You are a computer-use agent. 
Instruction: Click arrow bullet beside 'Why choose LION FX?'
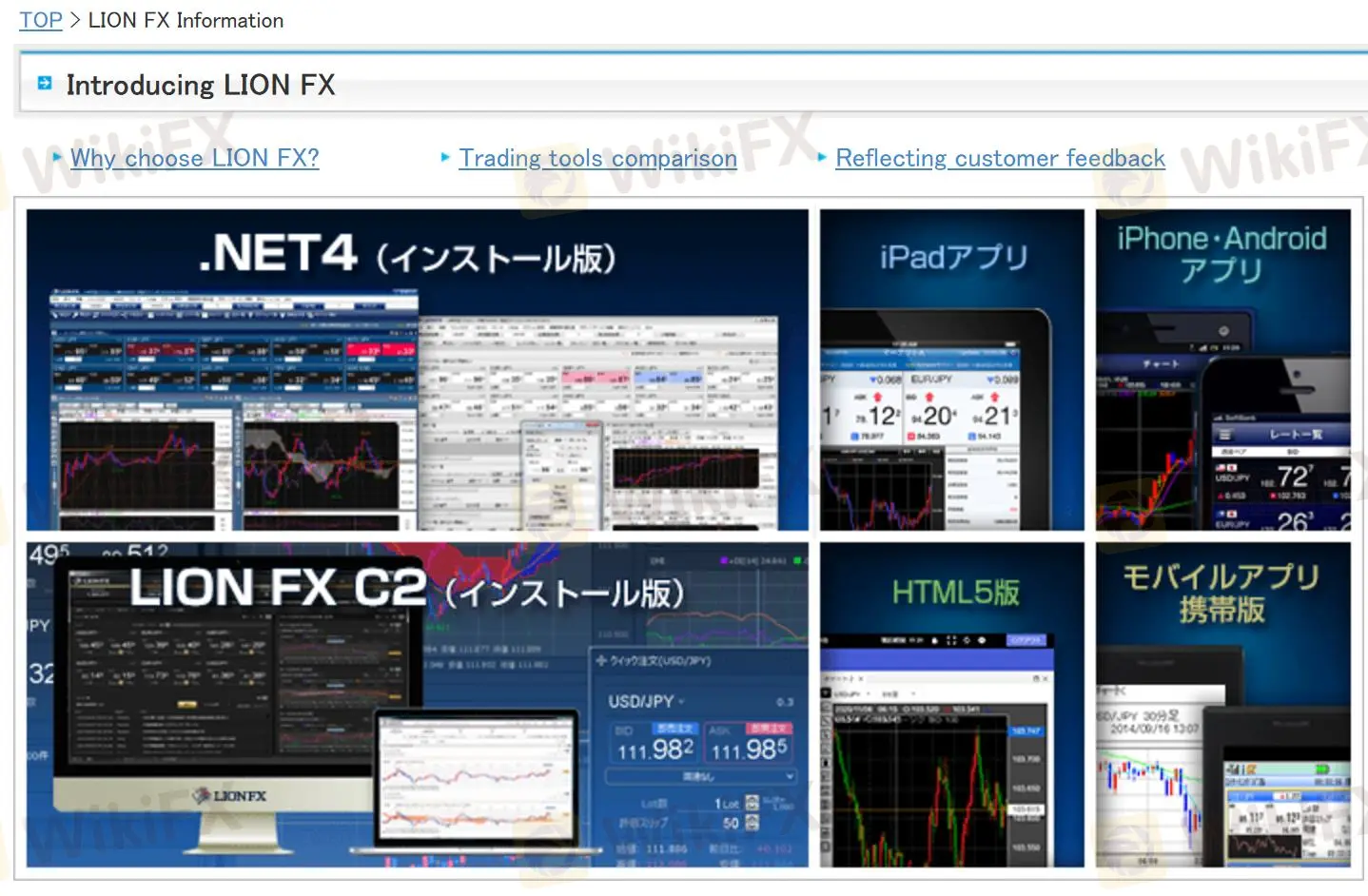[x=58, y=157]
